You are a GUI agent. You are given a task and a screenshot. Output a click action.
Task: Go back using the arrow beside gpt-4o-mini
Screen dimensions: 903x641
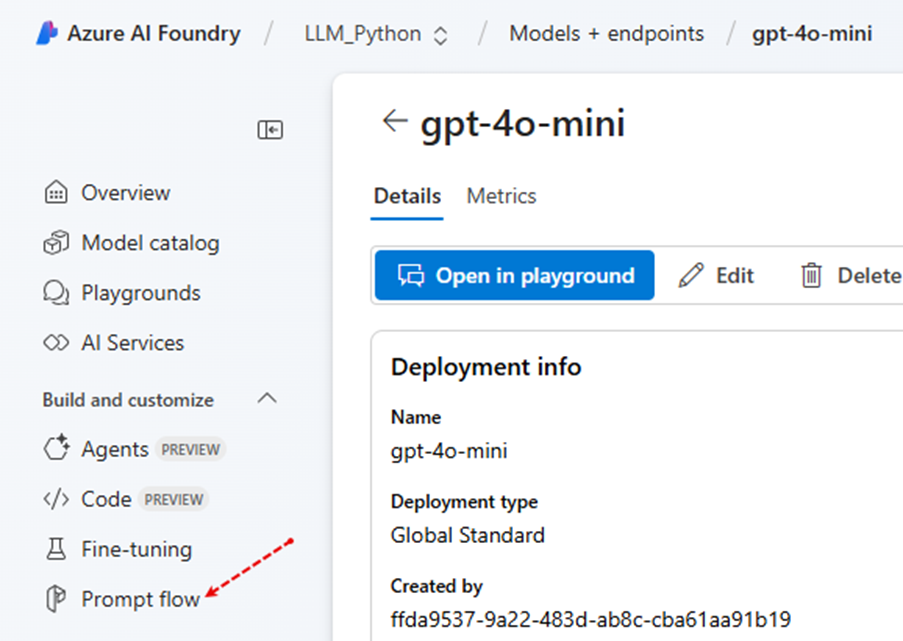tap(395, 120)
